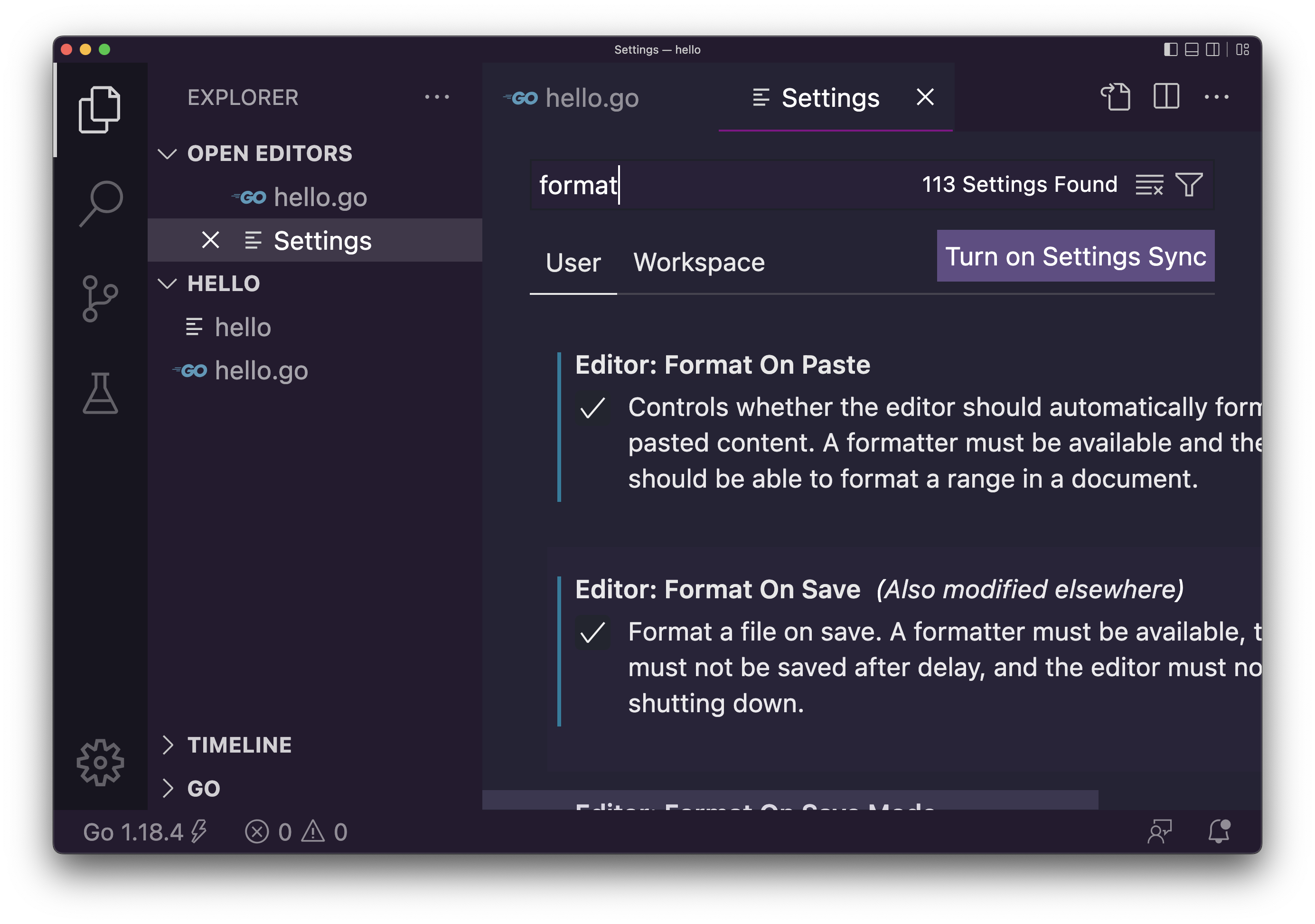Click Turn on Settings Sync button
1315x924 pixels.
click(x=1075, y=256)
